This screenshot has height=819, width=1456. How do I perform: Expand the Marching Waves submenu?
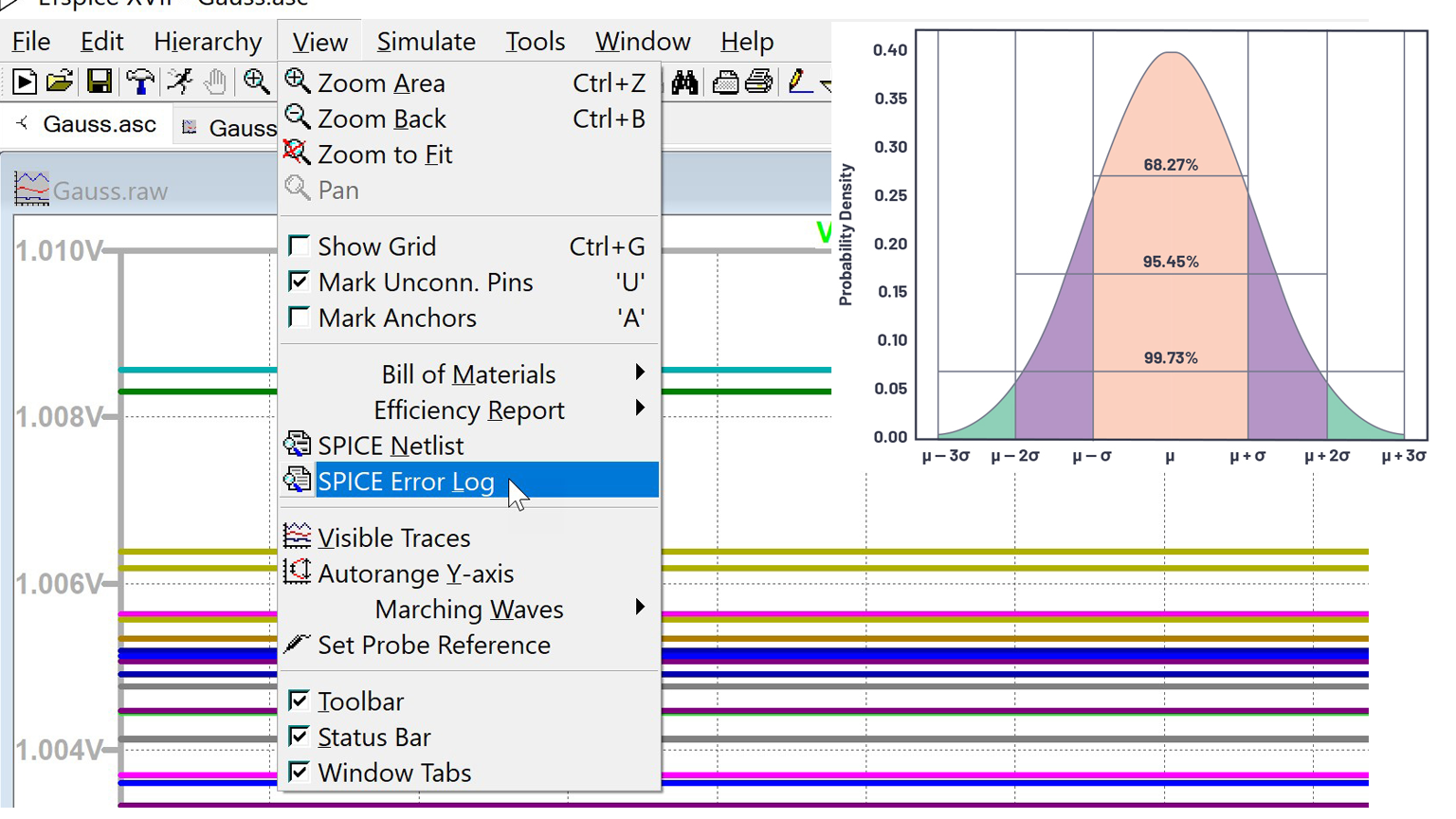pos(468,610)
